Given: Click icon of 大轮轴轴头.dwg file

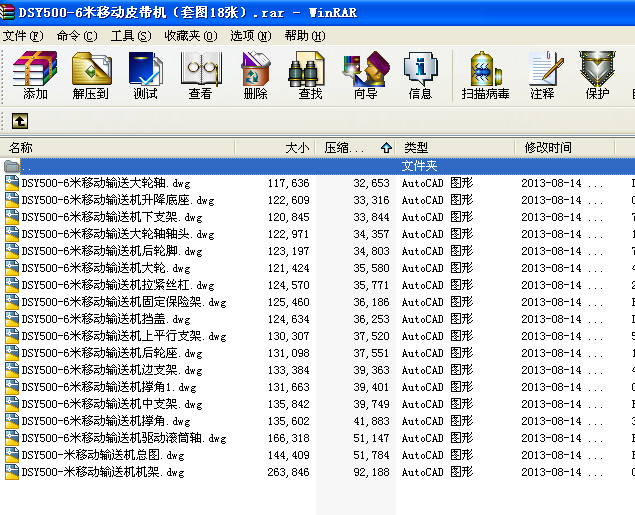Looking at the screenshot, I should click(x=12, y=234).
